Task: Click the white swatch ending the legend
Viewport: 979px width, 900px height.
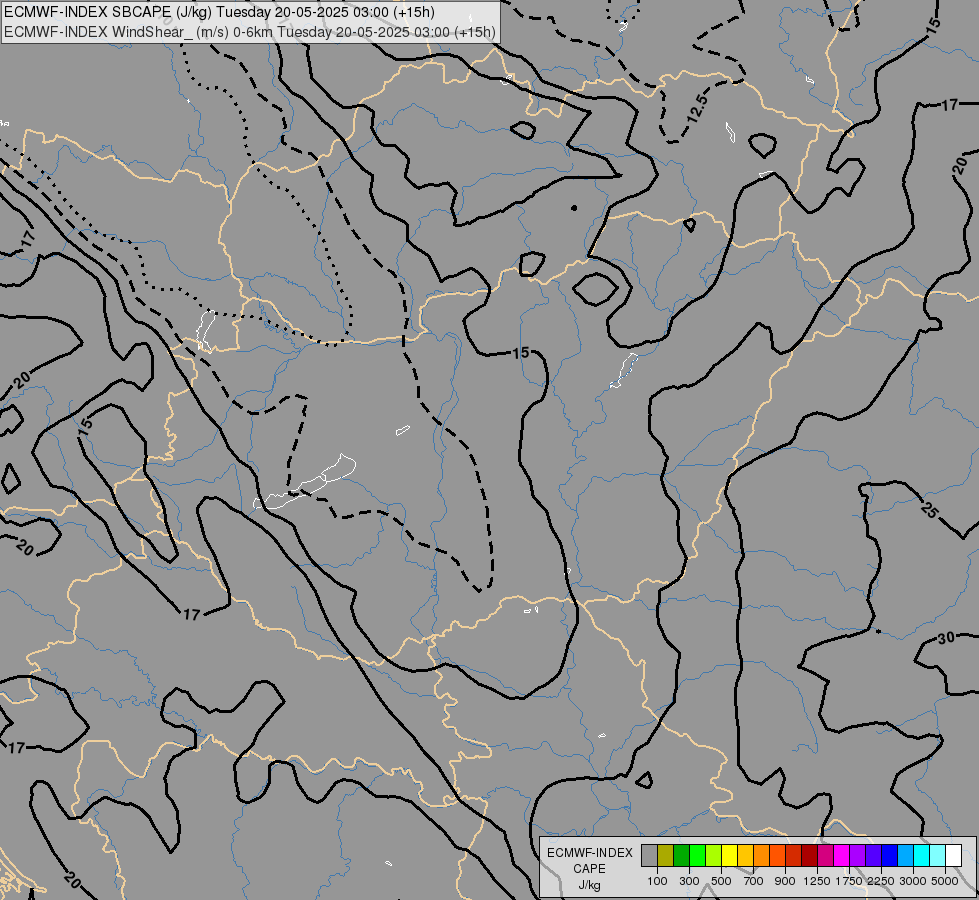Action: (x=953, y=856)
